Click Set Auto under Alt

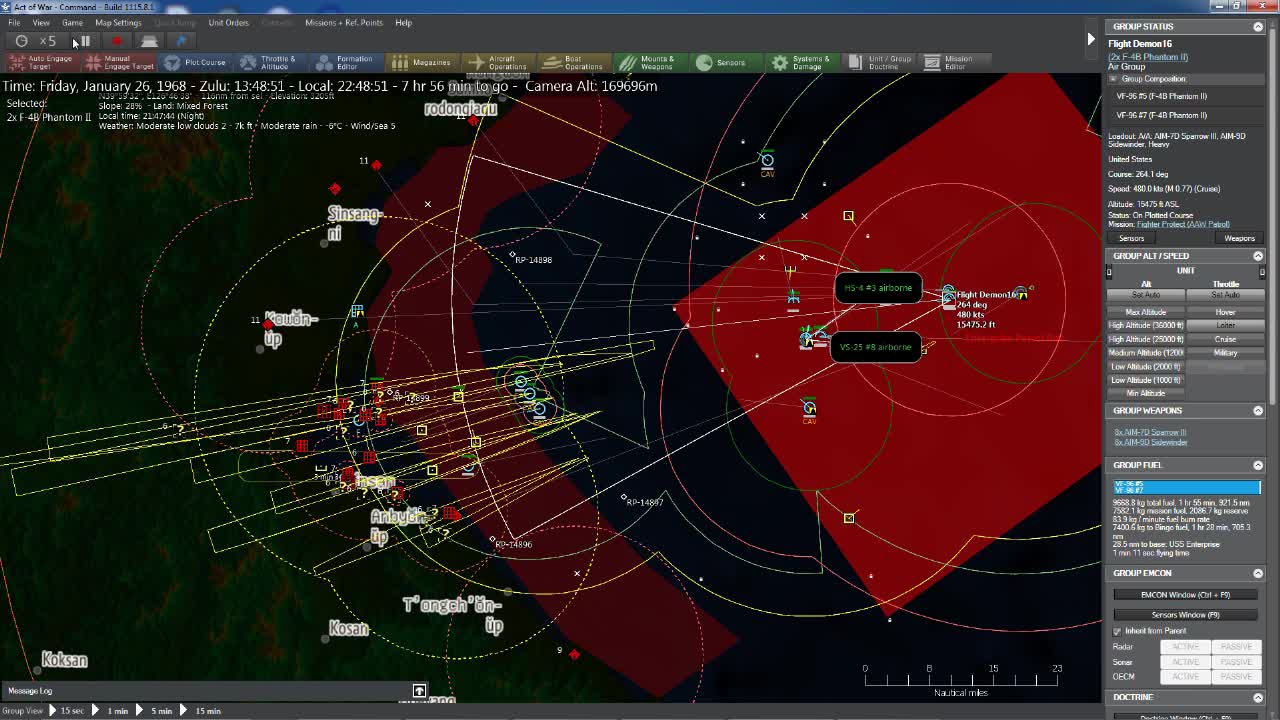tap(1146, 295)
